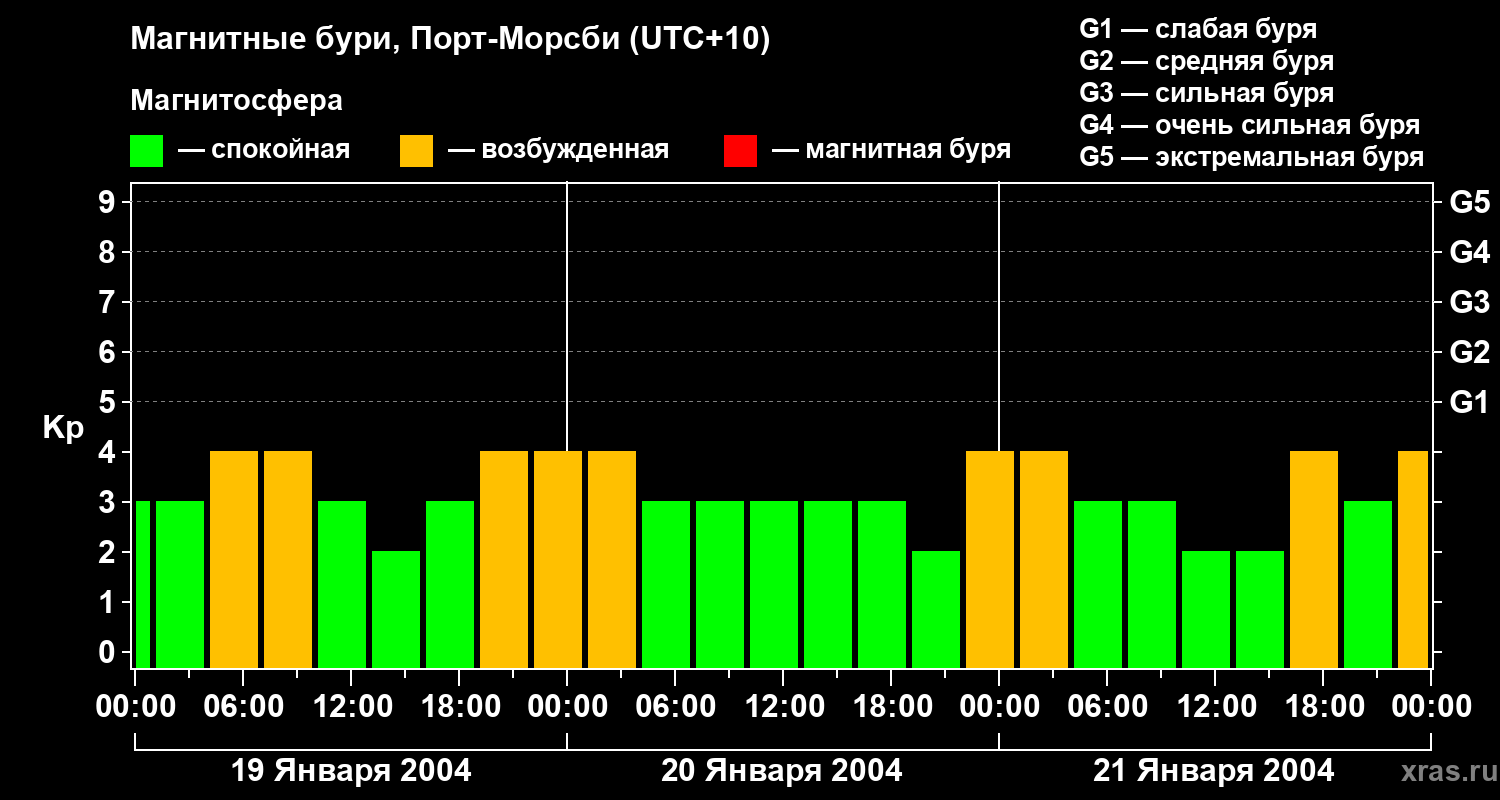This screenshot has height=800, width=1500.
Task: Select the 'G4 — очень сильная буря' legend line
Action: pyautogui.click(x=1249, y=125)
